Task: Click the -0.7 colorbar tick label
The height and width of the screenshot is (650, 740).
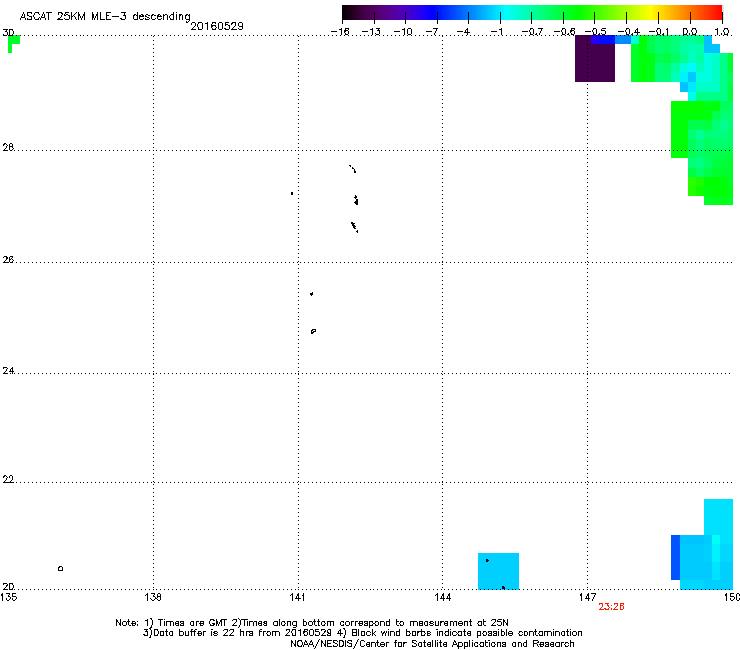Action: (x=532, y=32)
